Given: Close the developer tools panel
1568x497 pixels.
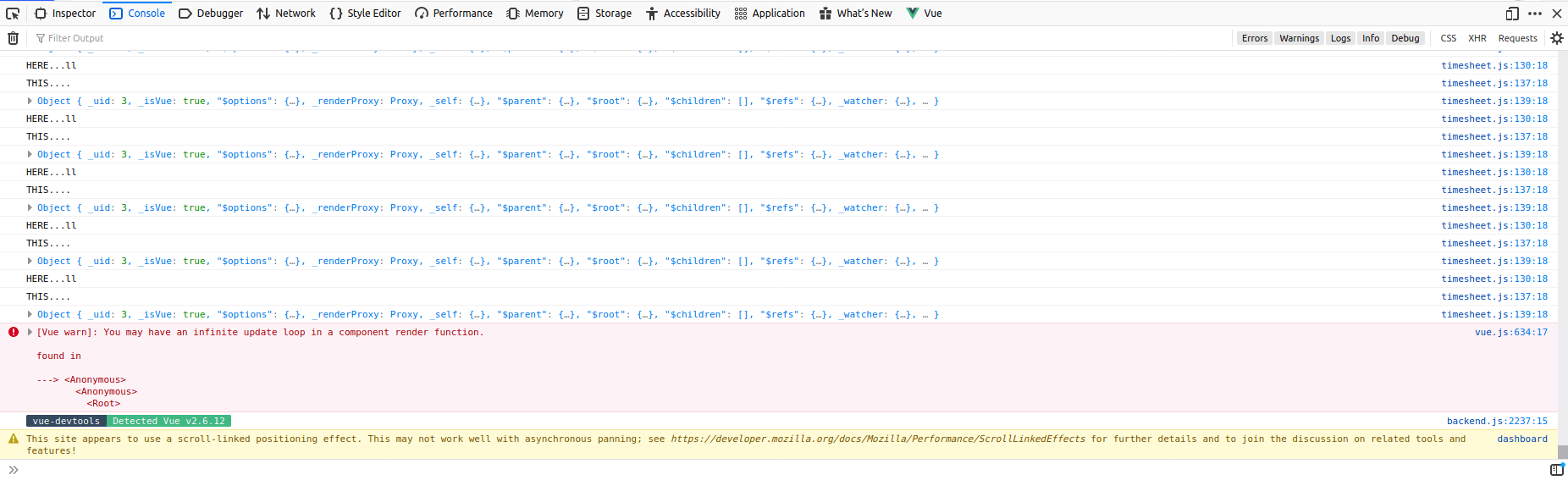Looking at the screenshot, I should tap(1557, 14).
